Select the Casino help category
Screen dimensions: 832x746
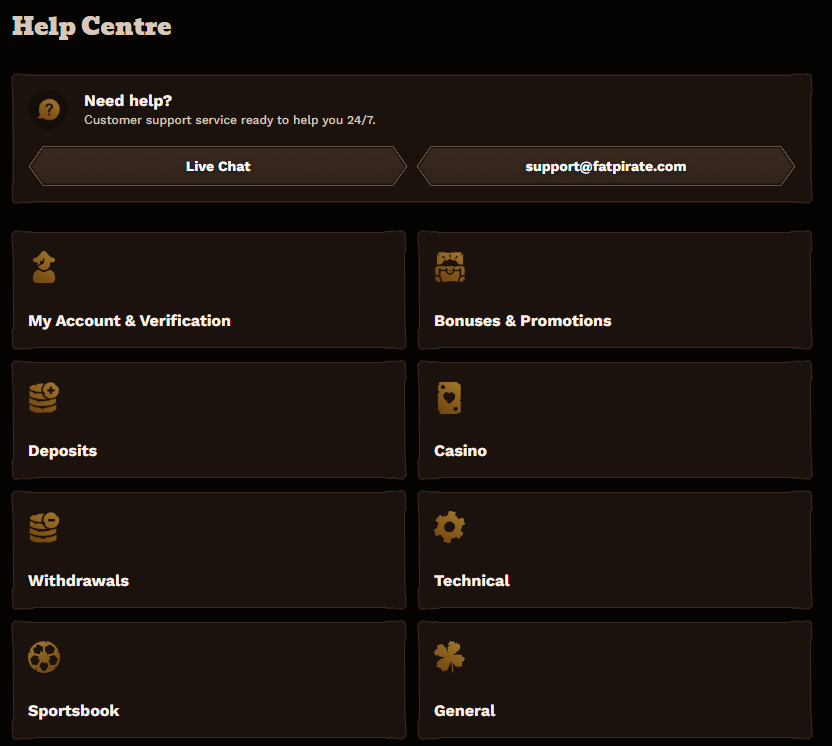[x=615, y=420]
